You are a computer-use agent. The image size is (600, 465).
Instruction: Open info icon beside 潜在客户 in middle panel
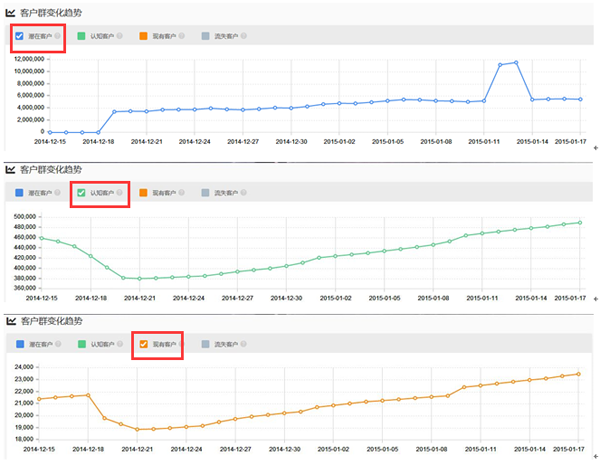tap(57, 192)
